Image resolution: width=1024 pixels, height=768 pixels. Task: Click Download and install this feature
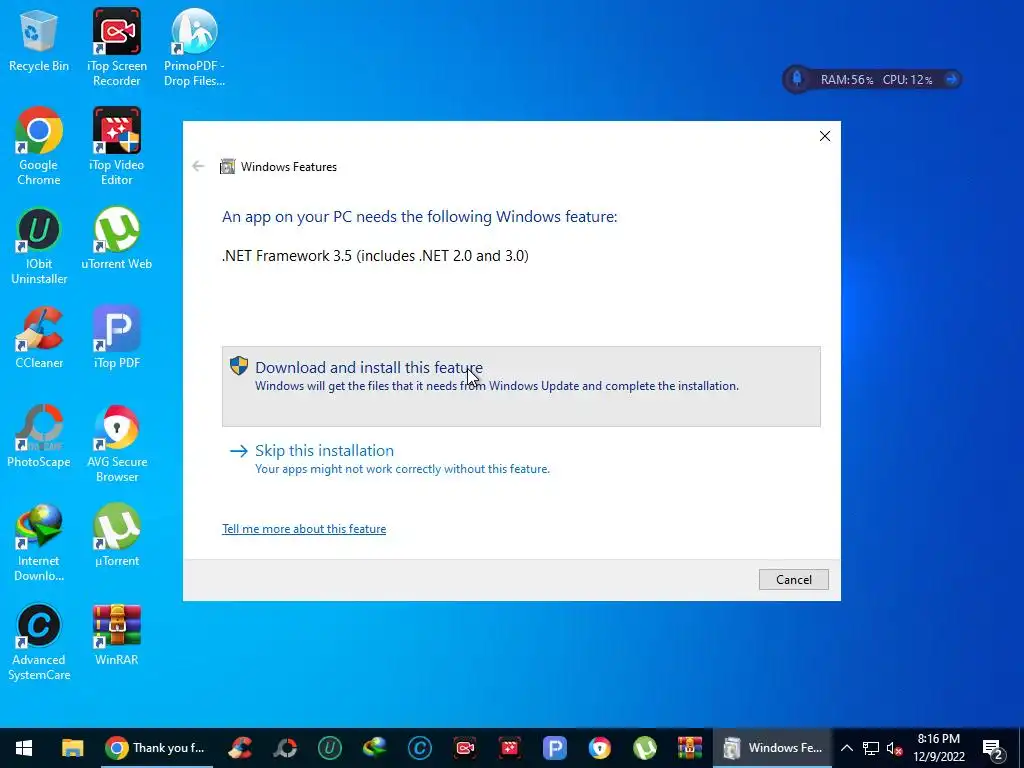click(521, 386)
